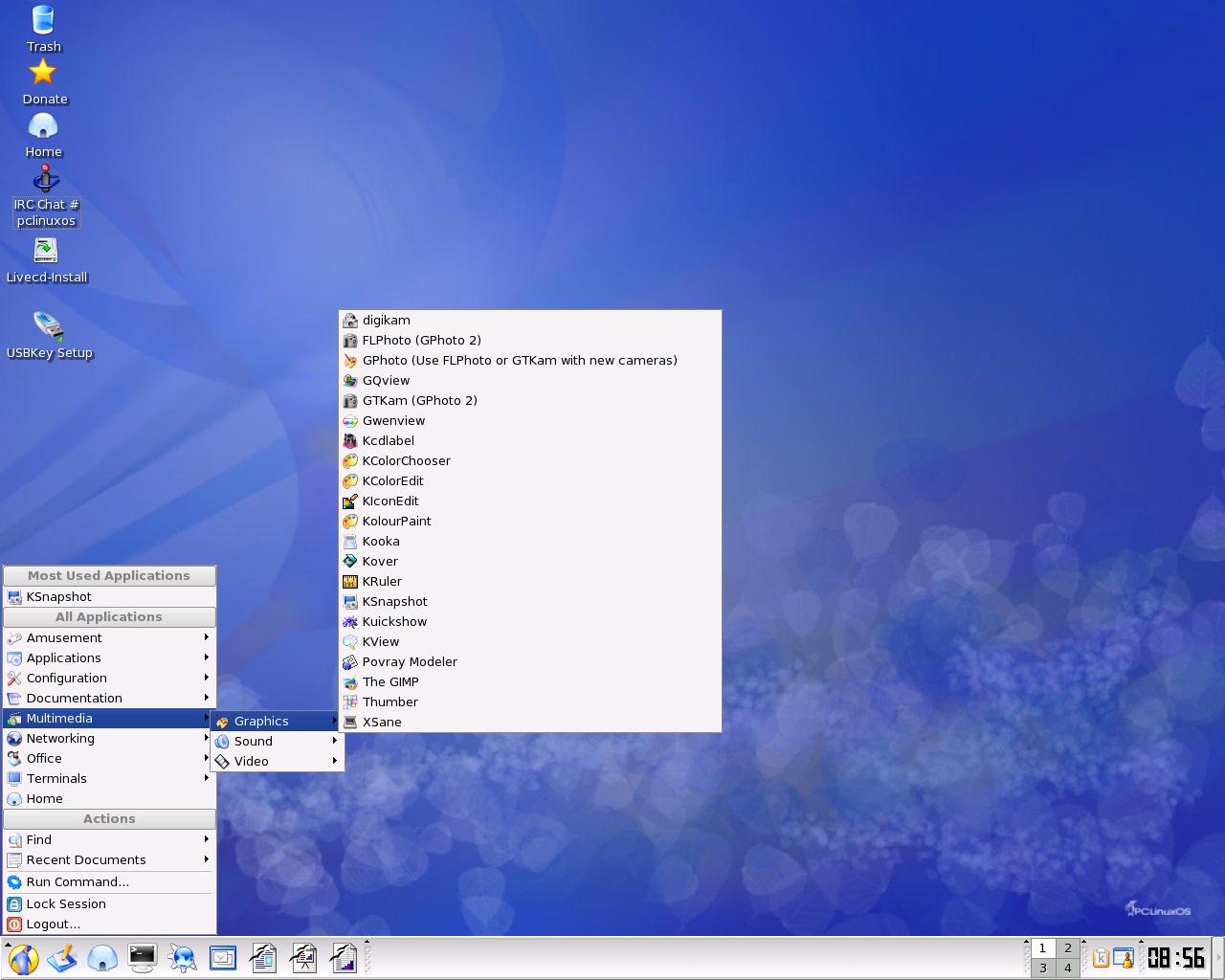Start Povray Modeler from the Graphics submenu

pos(530,662)
